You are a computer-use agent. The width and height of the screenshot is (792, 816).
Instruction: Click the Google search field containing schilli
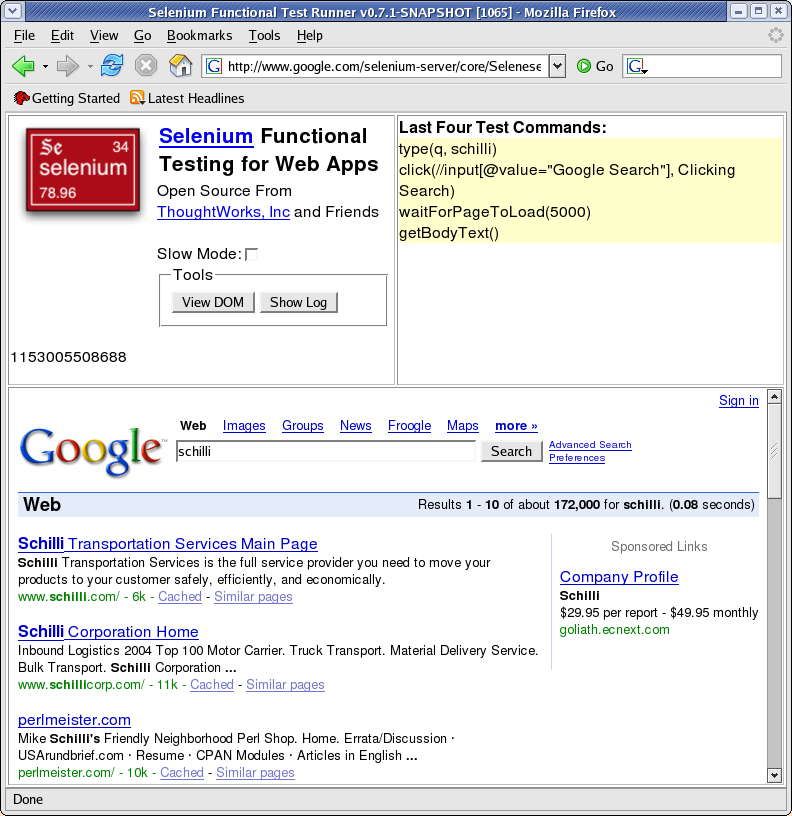326,451
